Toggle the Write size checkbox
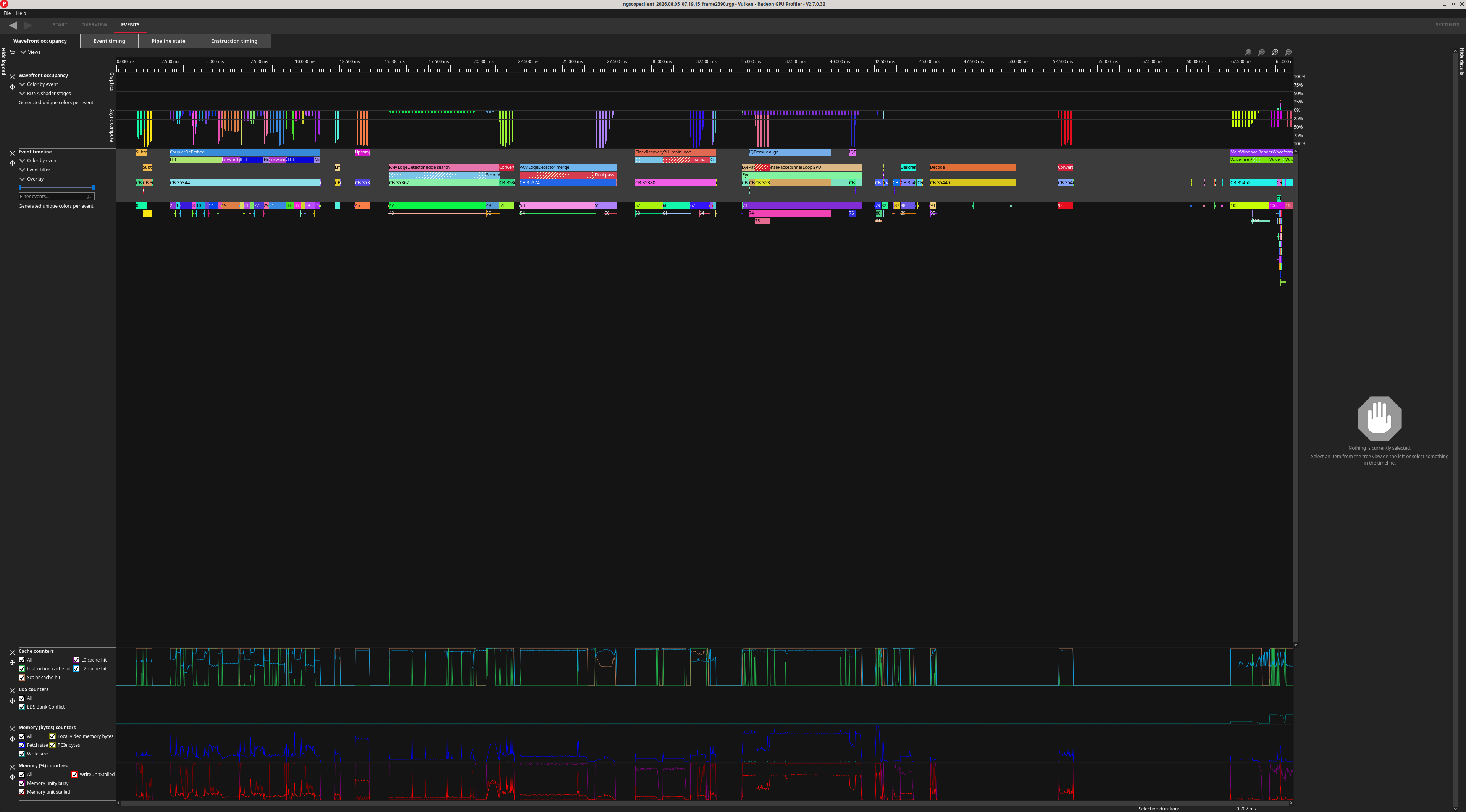Screen dimensions: 1466x812 click(x=22, y=753)
